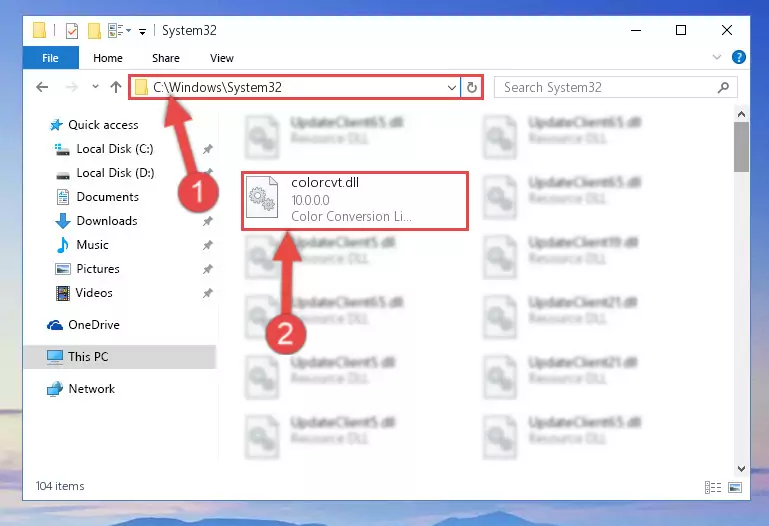Screen dimensions: 769x526
Task: Open the File ribbon tab
Action: [x=51, y=58]
